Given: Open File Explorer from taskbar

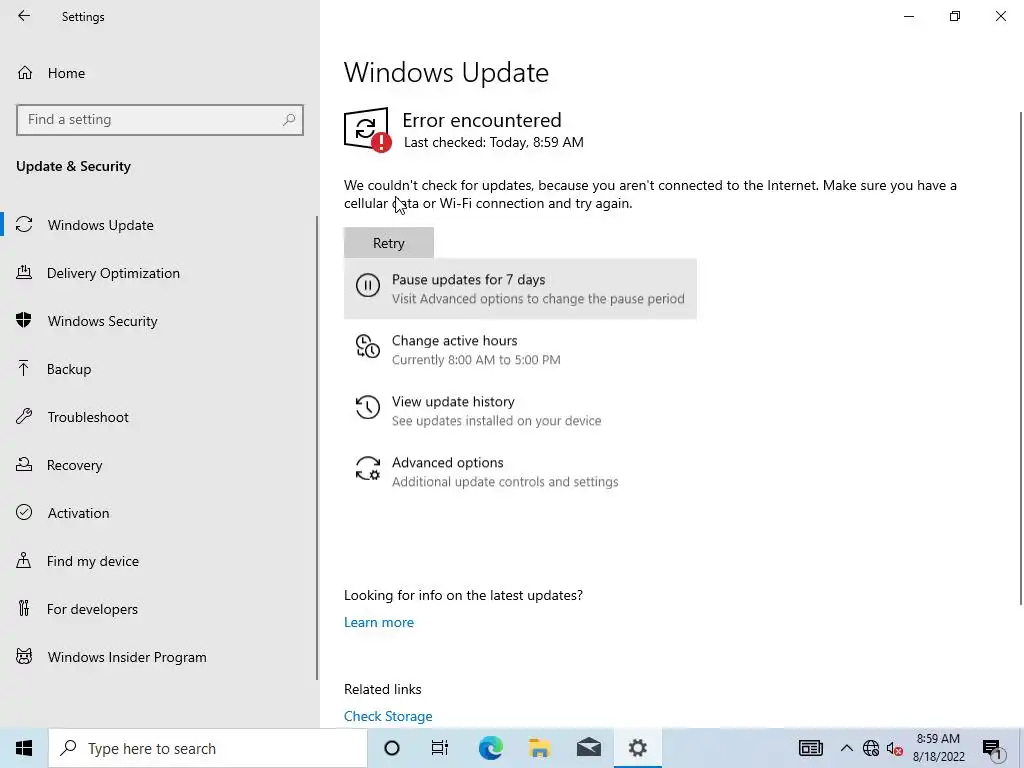Looking at the screenshot, I should point(539,748).
